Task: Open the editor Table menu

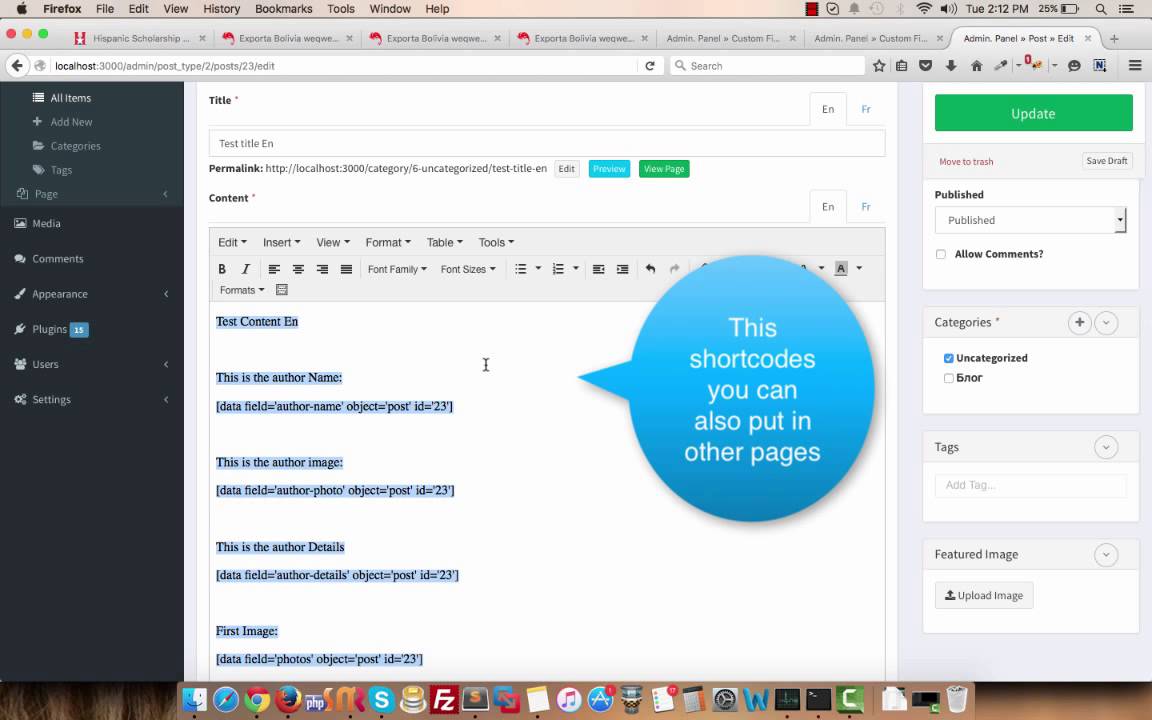Action: click(x=444, y=242)
